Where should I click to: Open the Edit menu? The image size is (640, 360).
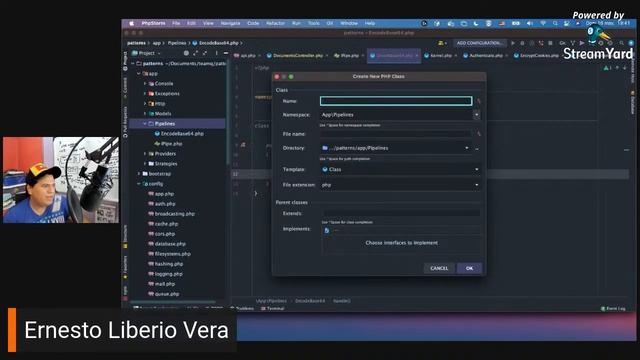point(191,23)
